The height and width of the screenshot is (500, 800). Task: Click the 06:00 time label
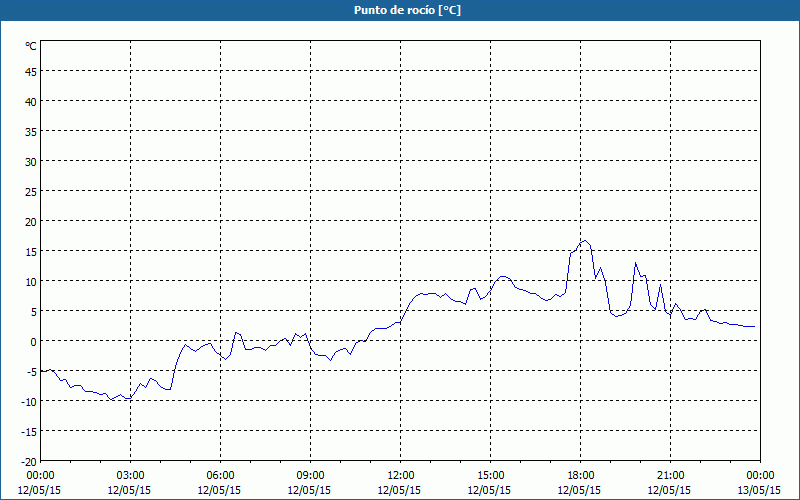pyautogui.click(x=220, y=476)
